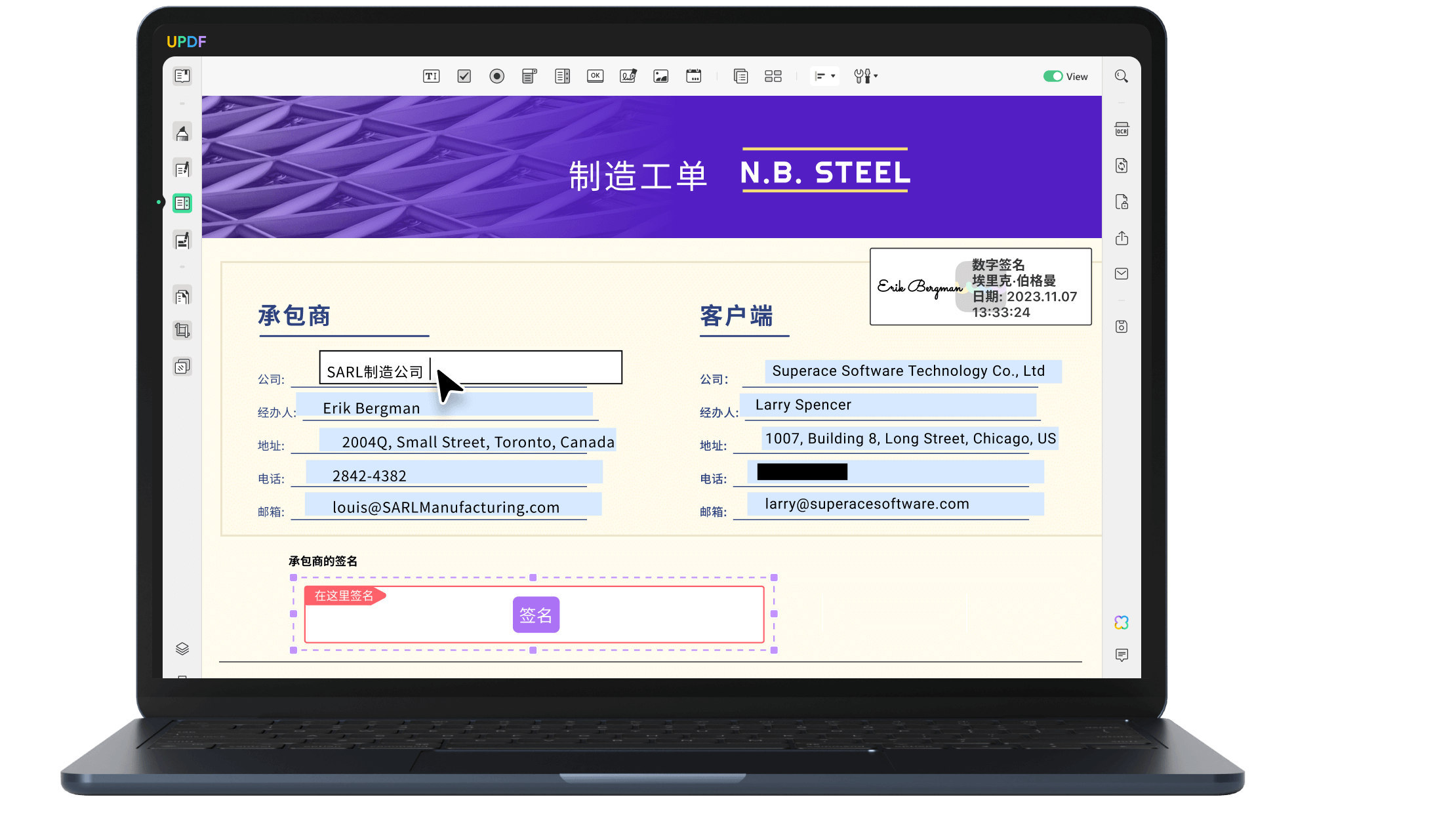1456x837 pixels.
Task: Click the 承包商 section heading
Action: point(294,316)
